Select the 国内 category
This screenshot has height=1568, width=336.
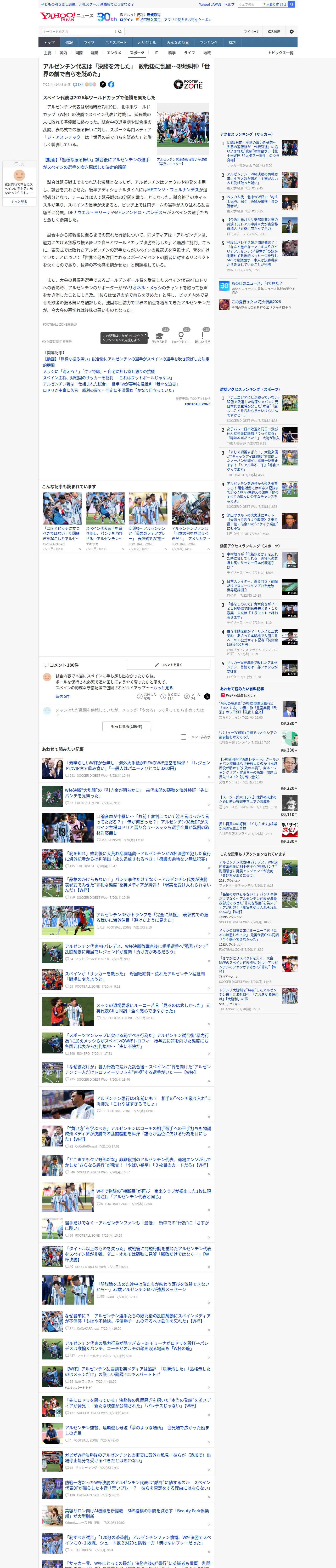[63, 53]
